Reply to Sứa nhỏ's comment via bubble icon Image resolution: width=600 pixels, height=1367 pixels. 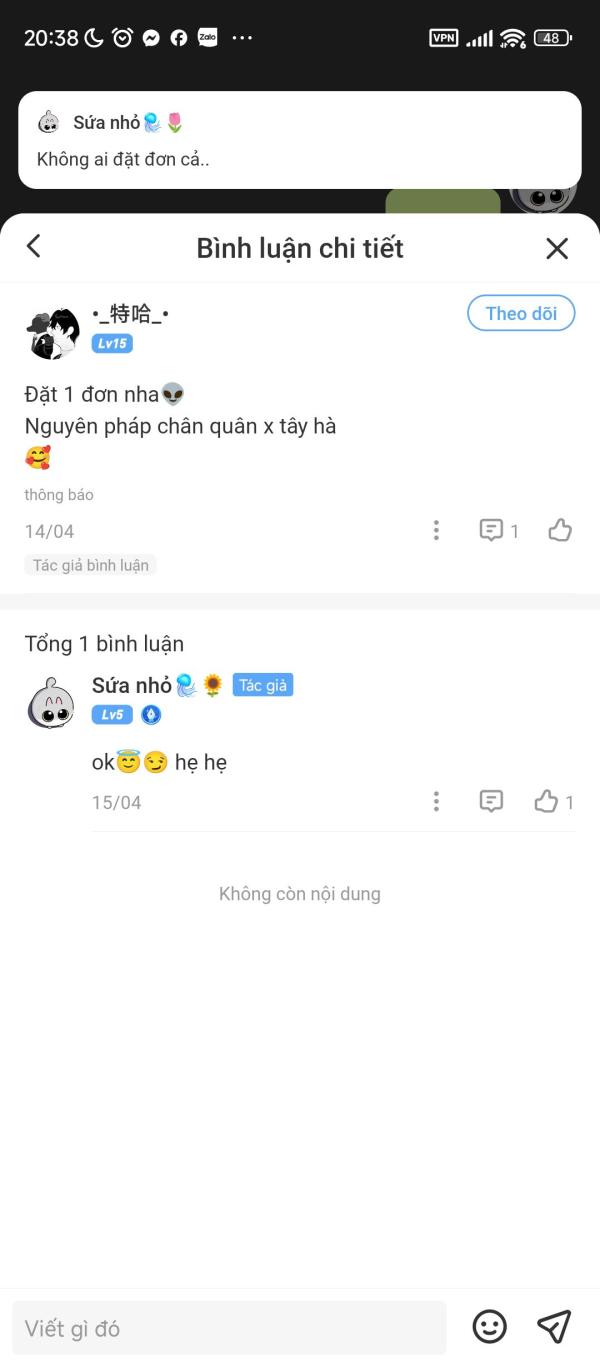pyautogui.click(x=491, y=801)
